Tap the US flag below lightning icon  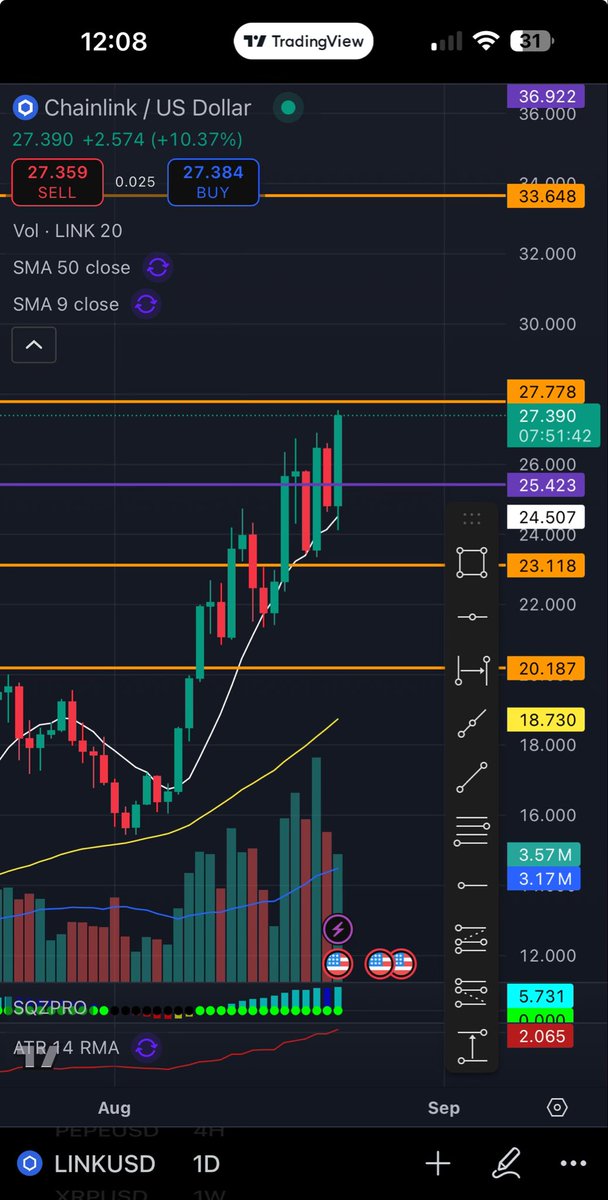coord(338,964)
